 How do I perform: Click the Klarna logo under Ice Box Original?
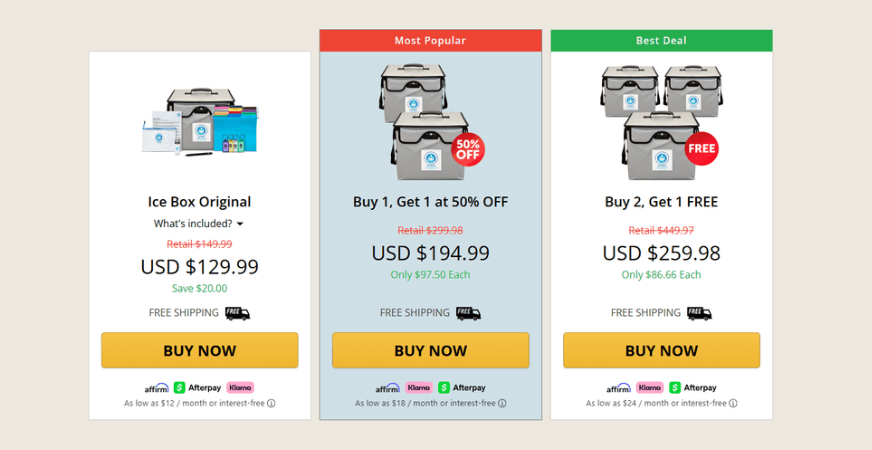coord(240,387)
